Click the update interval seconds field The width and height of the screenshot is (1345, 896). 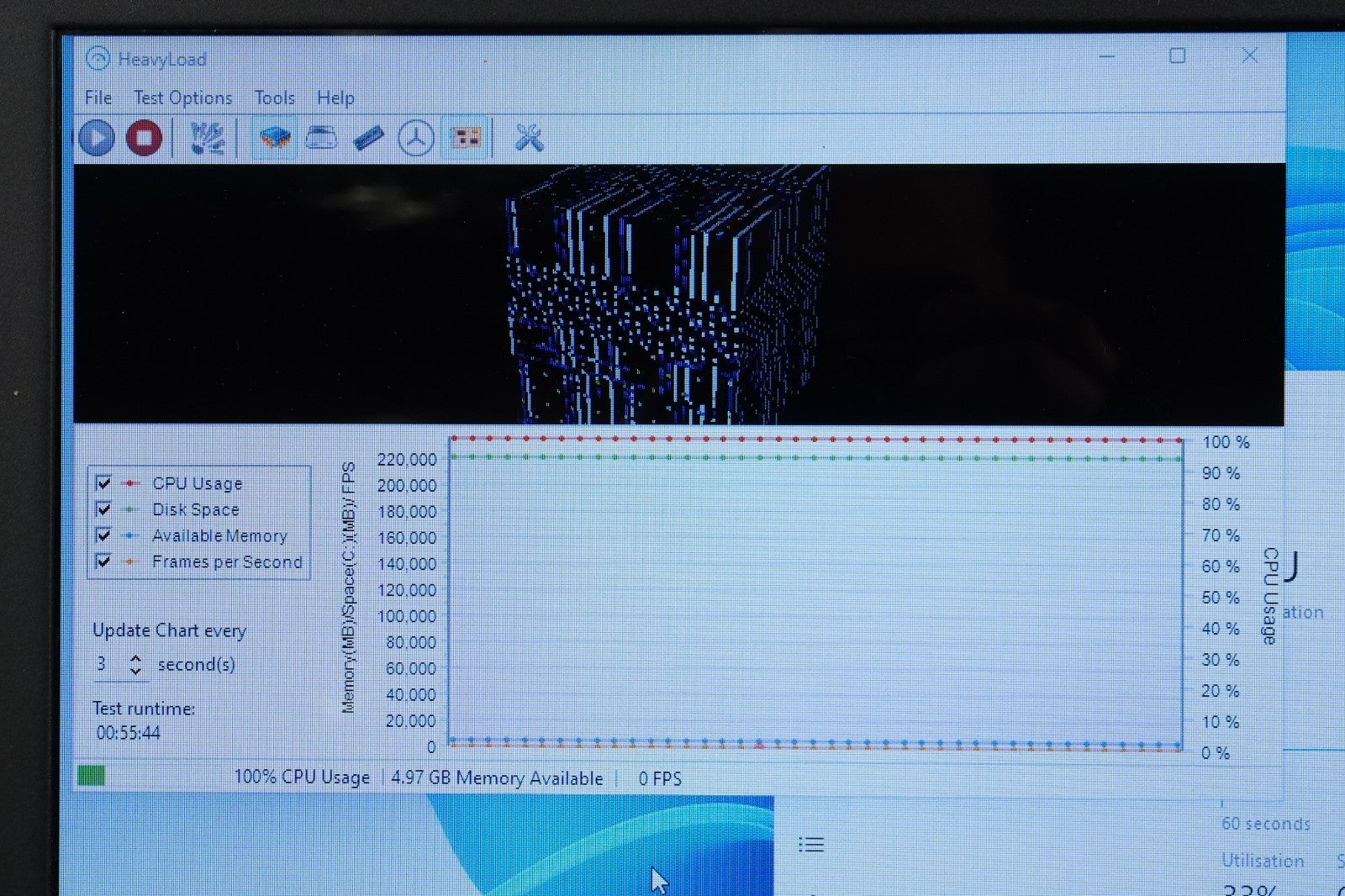click(x=108, y=664)
